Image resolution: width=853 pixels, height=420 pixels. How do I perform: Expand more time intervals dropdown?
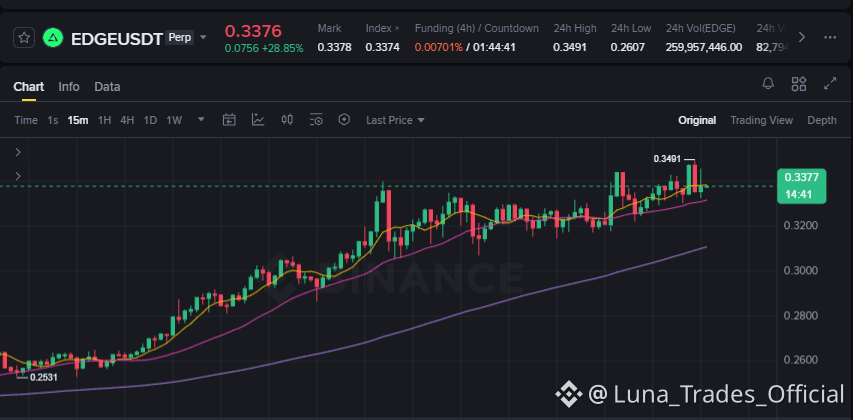click(201, 120)
